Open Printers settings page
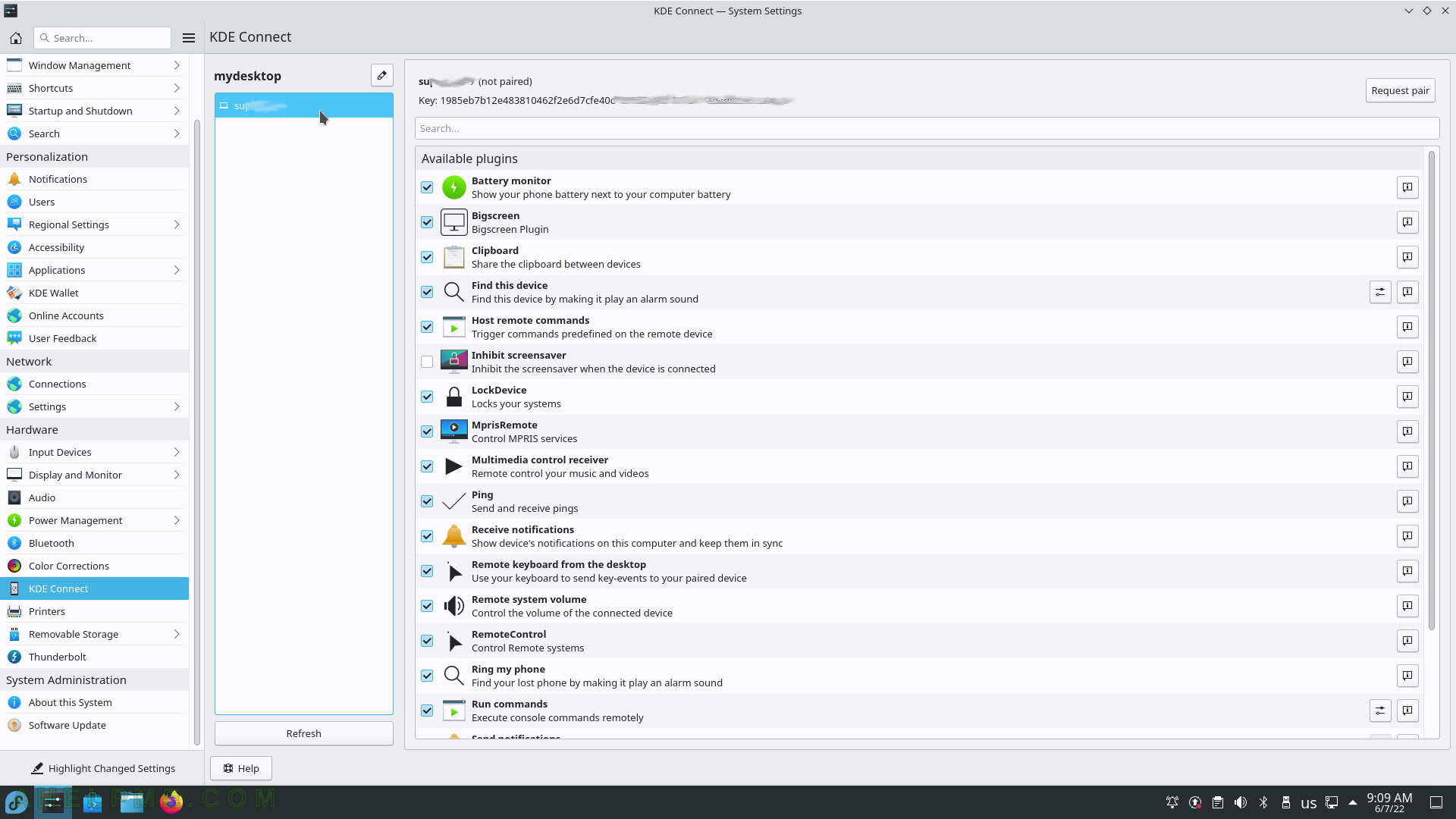The image size is (1456, 819). point(94,611)
